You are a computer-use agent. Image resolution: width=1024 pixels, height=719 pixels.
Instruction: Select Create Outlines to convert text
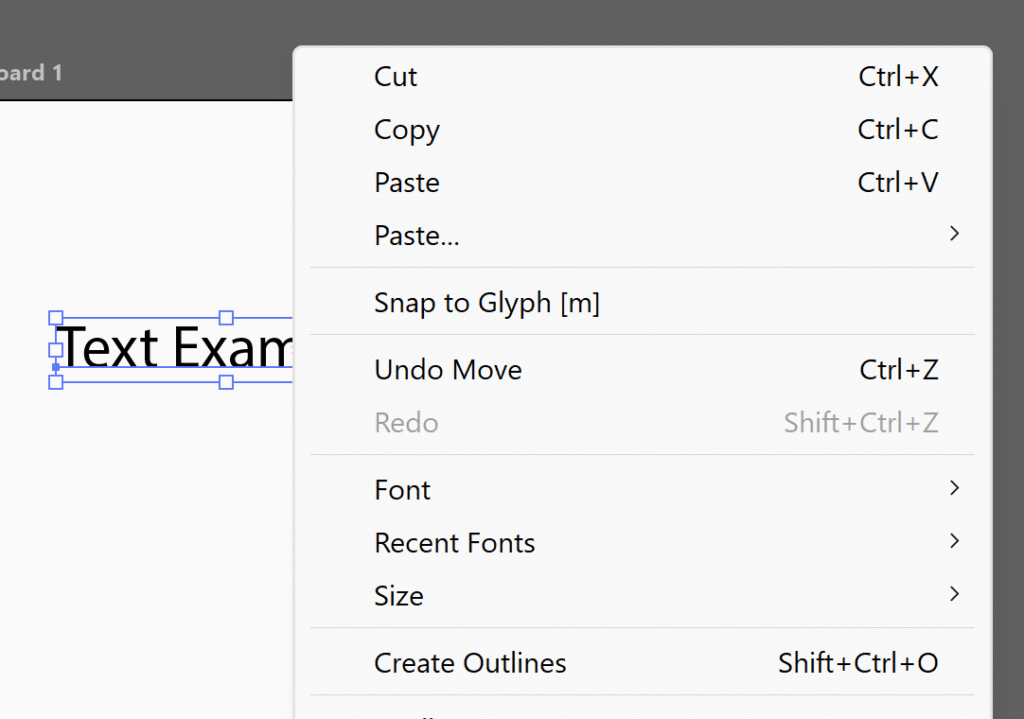coord(470,663)
